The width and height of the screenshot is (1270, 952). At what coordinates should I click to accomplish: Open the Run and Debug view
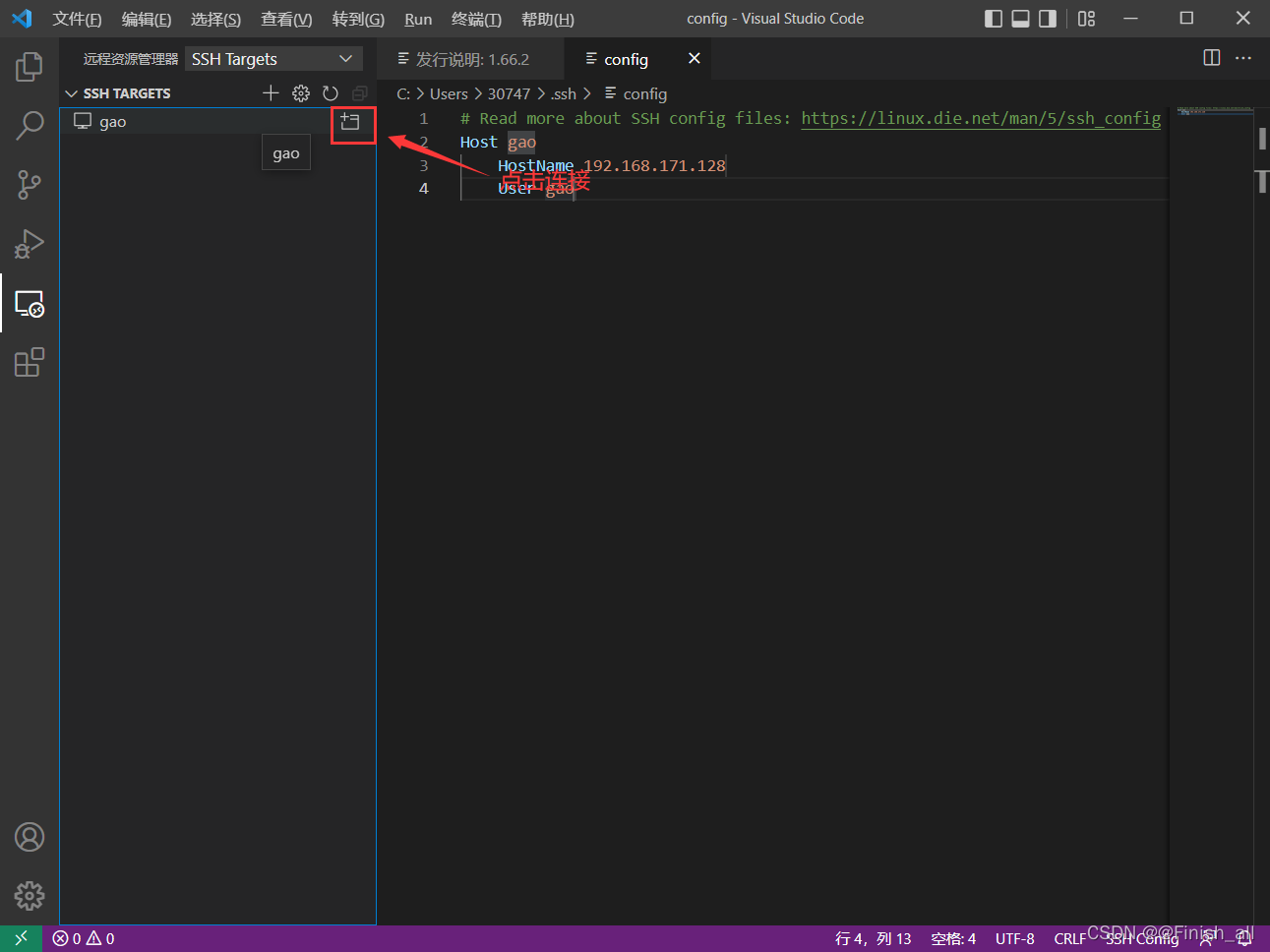(30, 244)
